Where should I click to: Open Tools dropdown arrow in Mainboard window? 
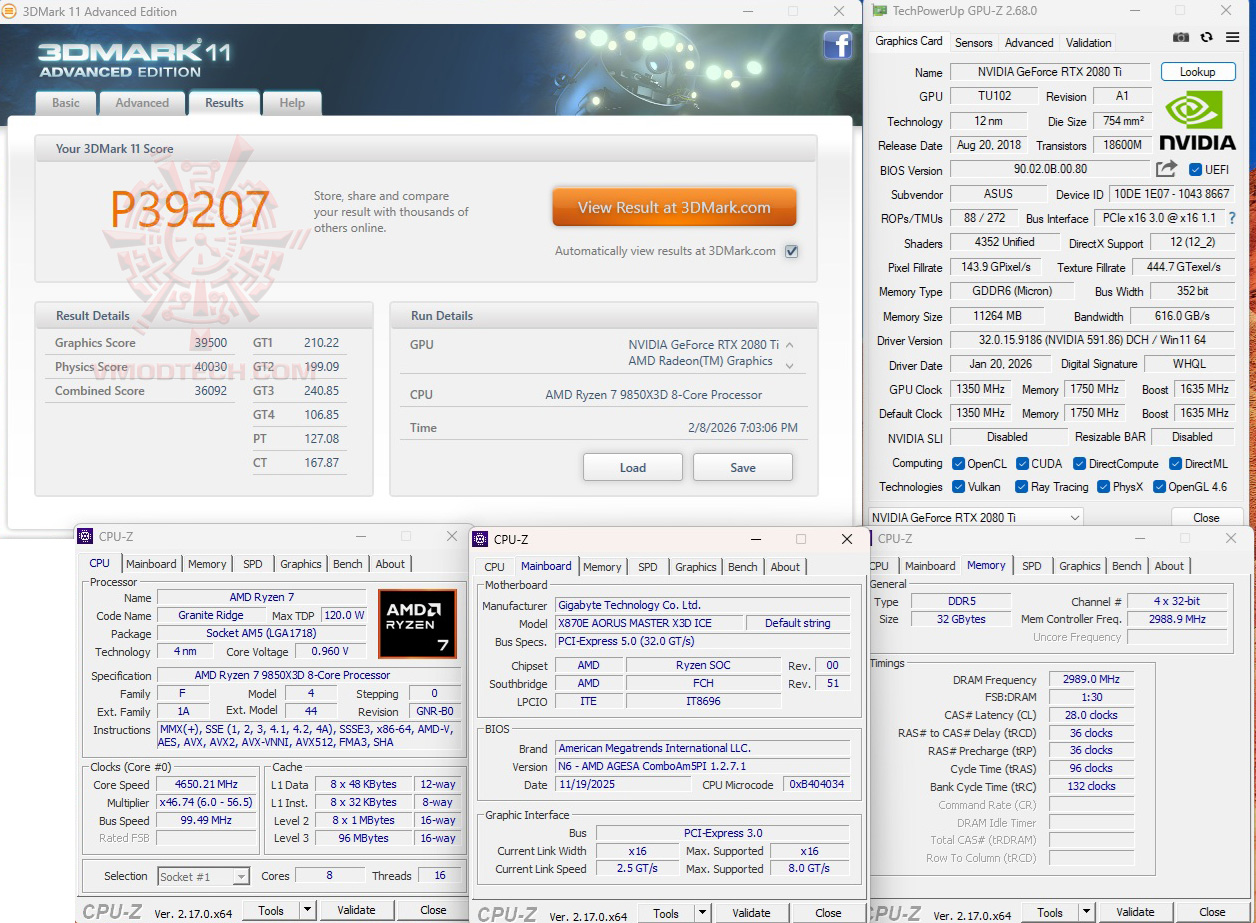pyautogui.click(x=703, y=912)
